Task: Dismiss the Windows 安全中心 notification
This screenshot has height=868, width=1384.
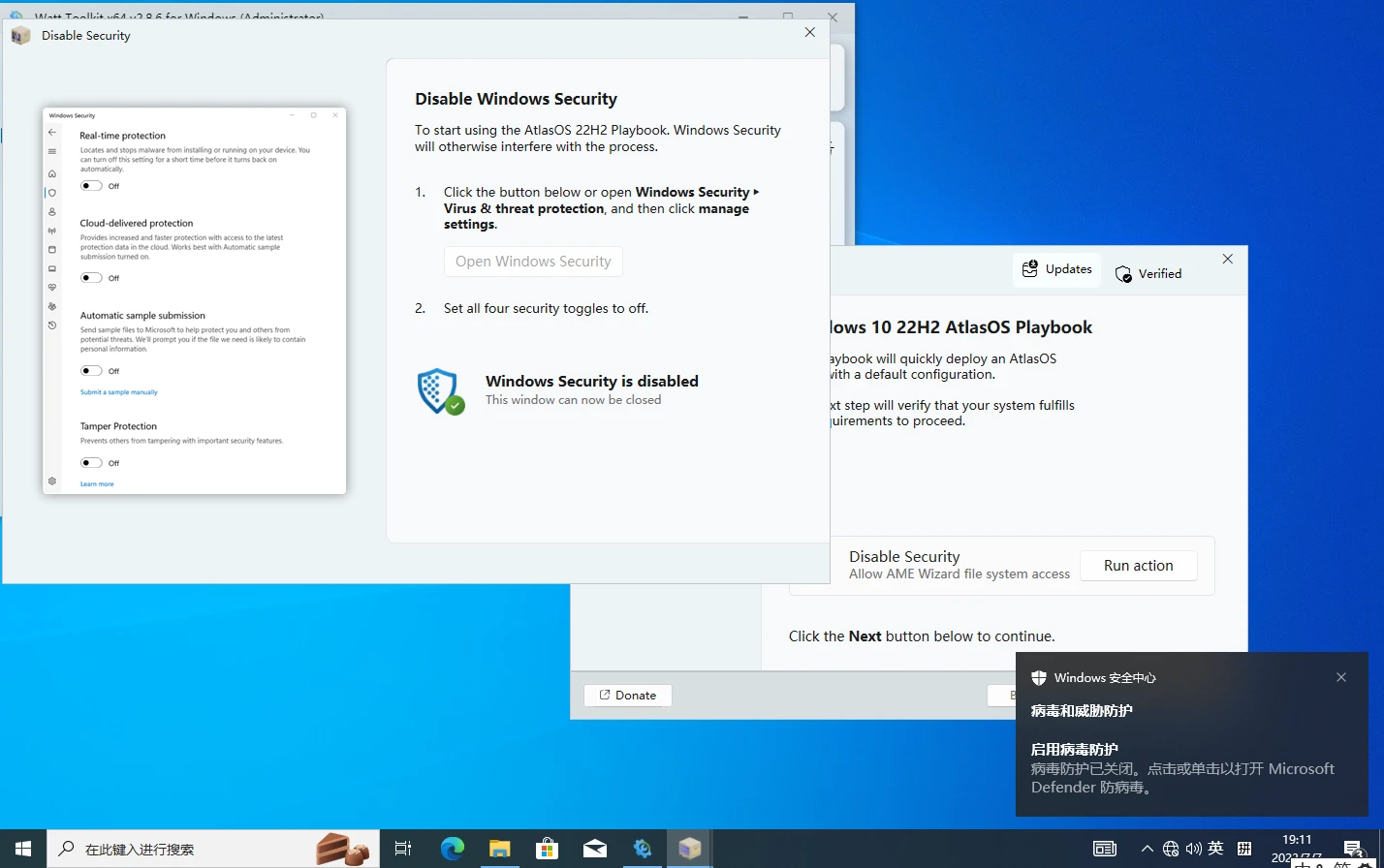Action: pyautogui.click(x=1341, y=677)
